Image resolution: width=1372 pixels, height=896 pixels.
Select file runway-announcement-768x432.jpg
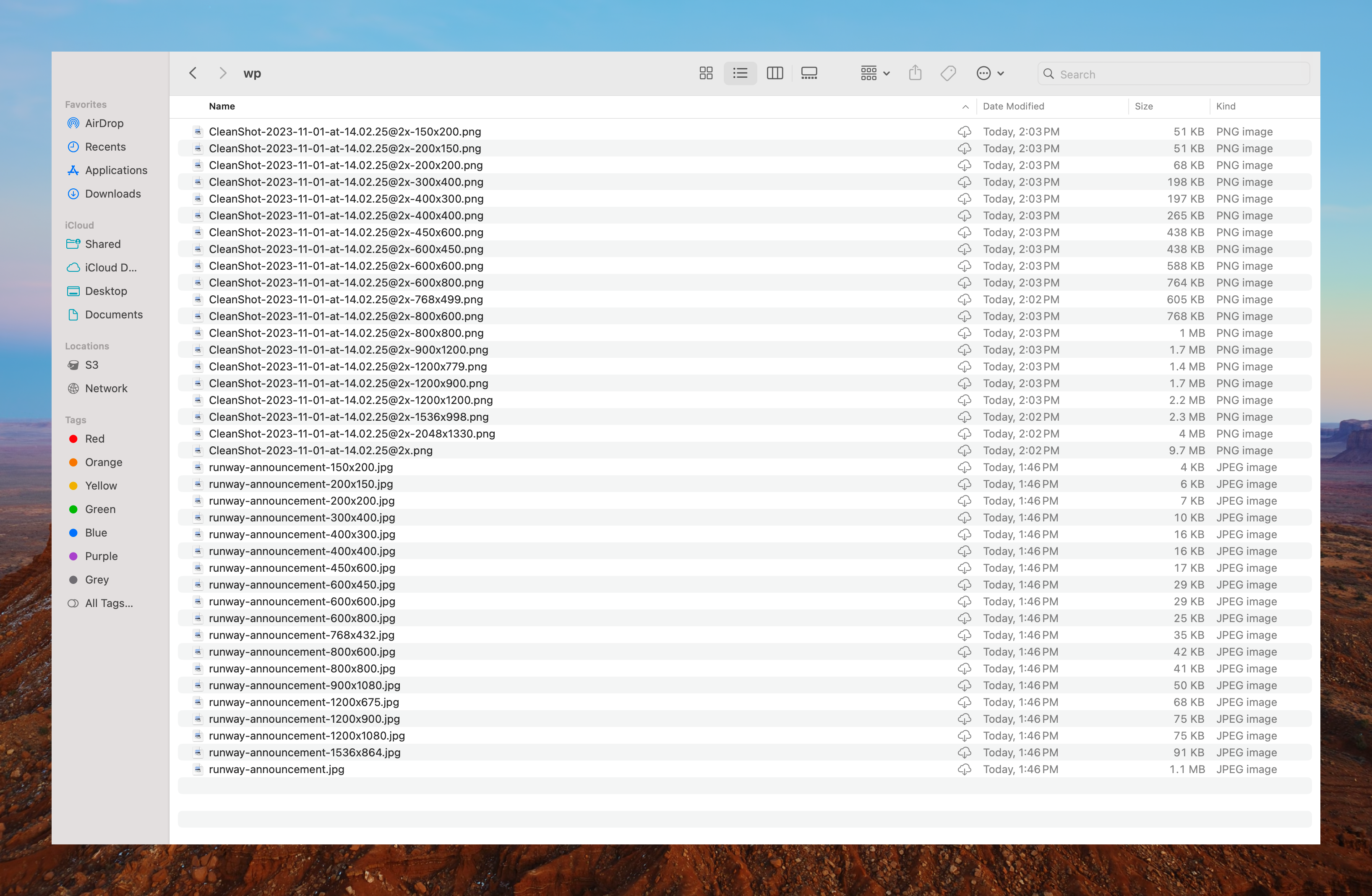click(x=302, y=635)
